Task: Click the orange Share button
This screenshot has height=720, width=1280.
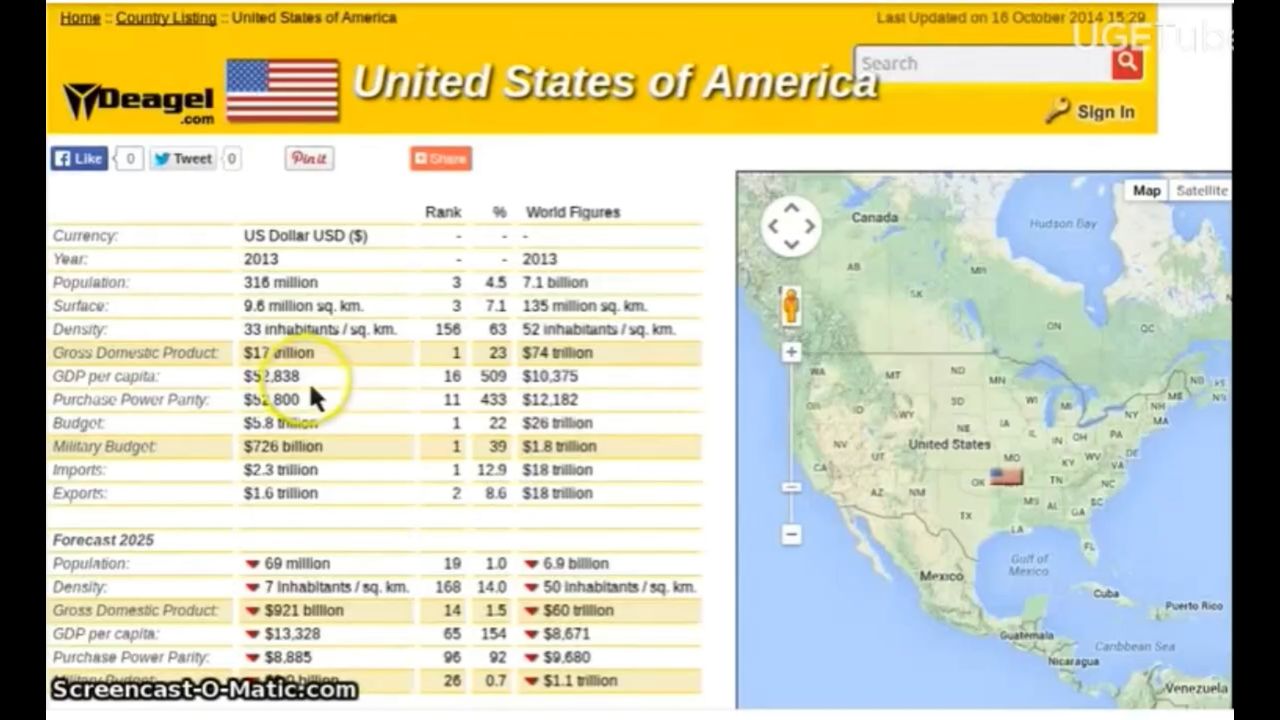Action: pyautogui.click(x=440, y=158)
